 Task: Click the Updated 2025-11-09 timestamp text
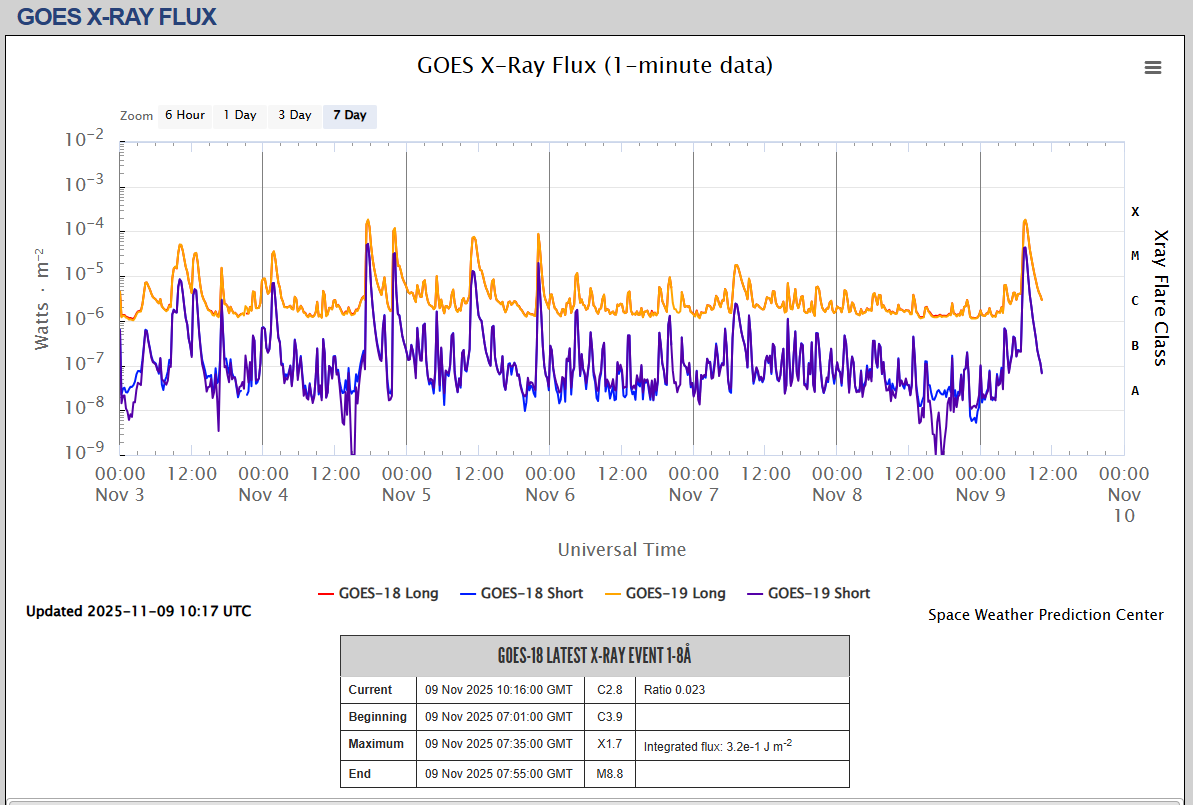click(139, 611)
